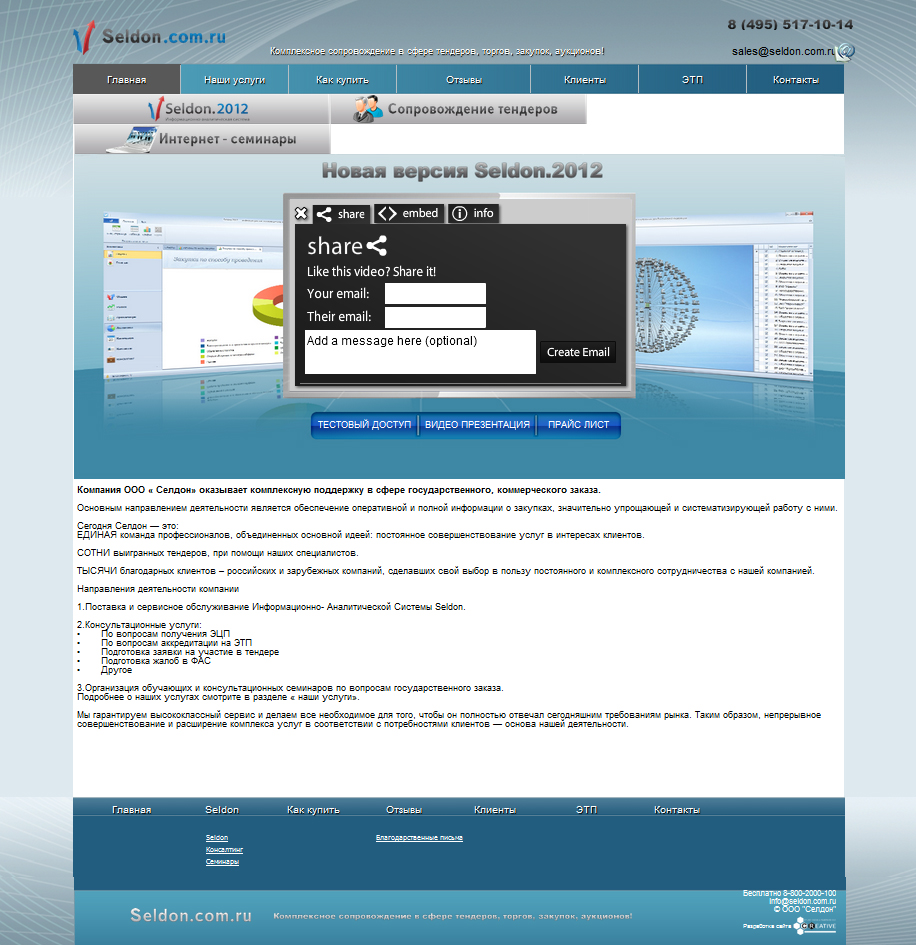Open Контакты in the top navigation
This screenshot has width=916, height=945.
pyautogui.click(x=795, y=80)
